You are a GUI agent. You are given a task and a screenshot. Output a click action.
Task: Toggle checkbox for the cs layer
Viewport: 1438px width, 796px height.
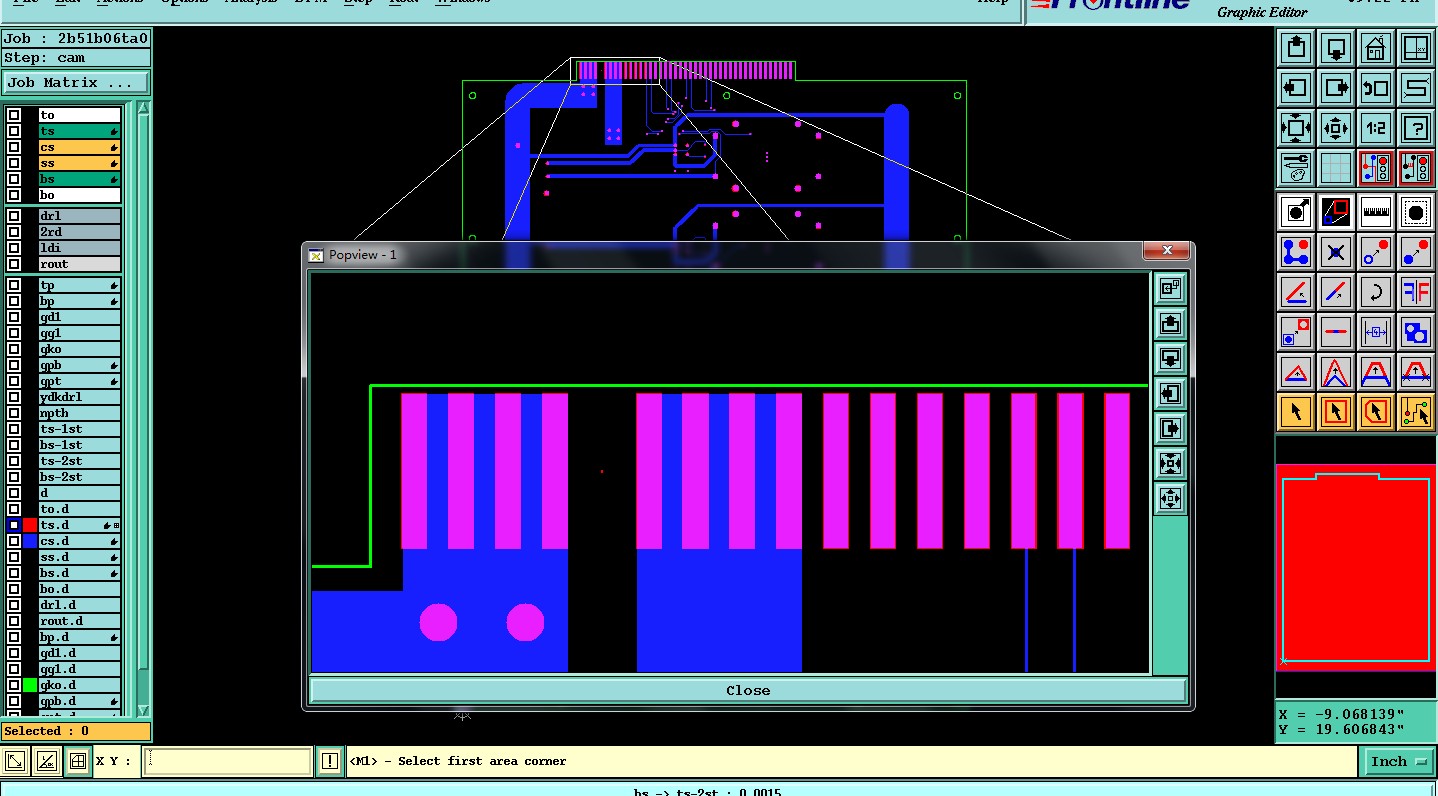[14, 147]
